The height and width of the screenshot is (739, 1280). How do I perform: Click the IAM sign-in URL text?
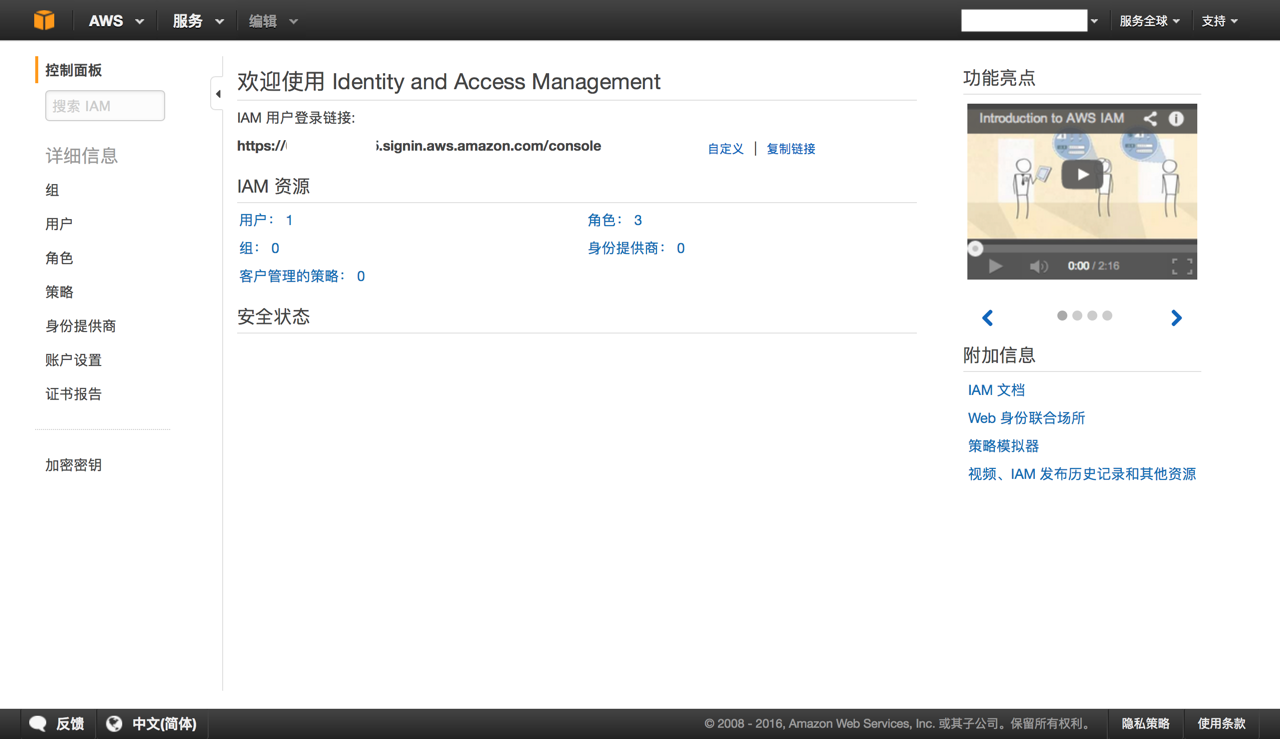[419, 146]
